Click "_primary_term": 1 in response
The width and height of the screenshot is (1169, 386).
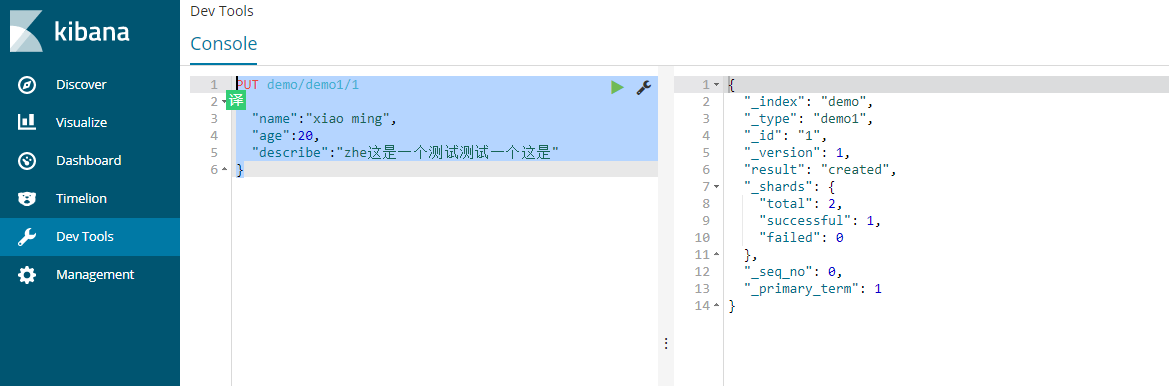812,288
